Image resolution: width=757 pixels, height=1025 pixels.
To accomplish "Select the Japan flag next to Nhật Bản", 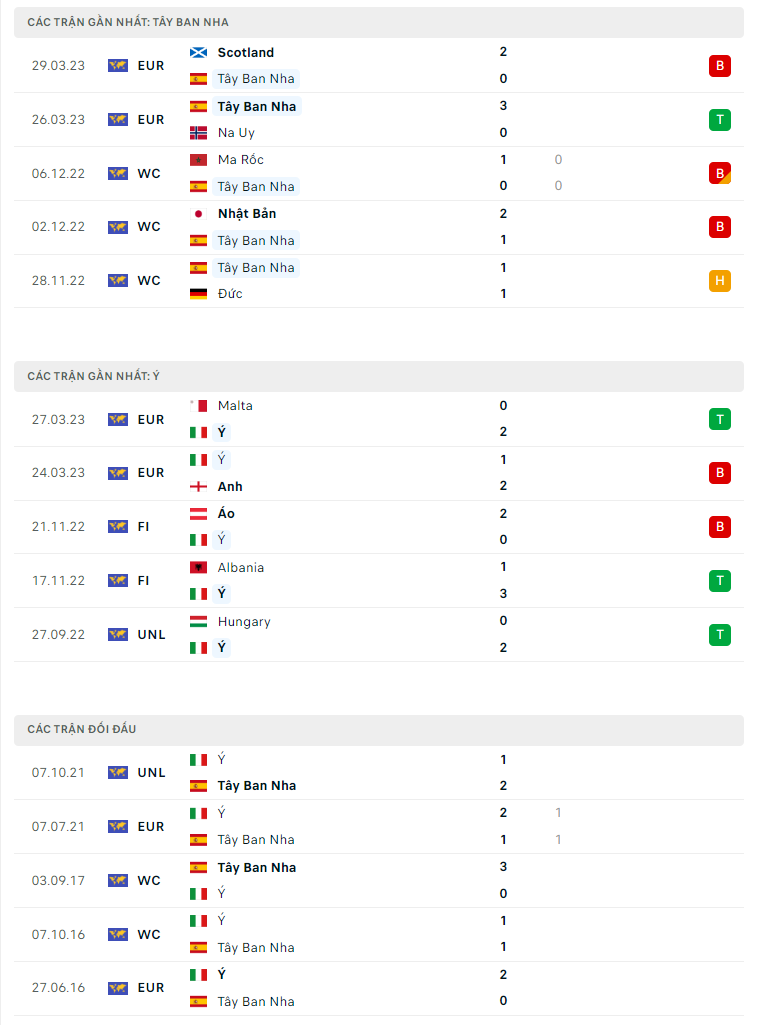I will point(198,213).
